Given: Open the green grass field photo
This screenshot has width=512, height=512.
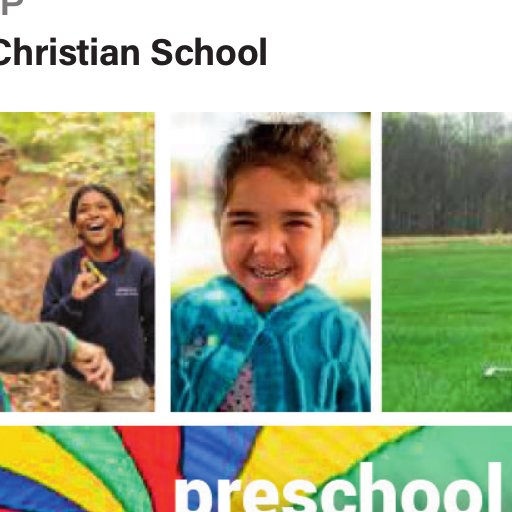Looking at the screenshot, I should tap(447, 262).
